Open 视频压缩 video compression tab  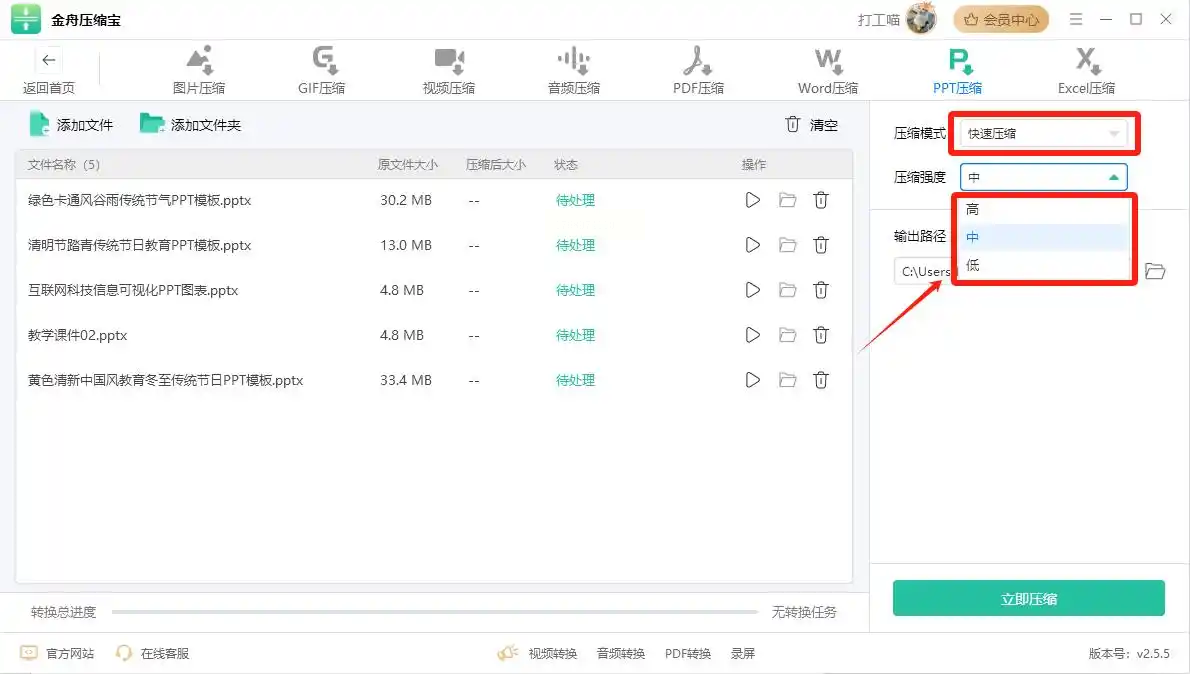click(x=449, y=71)
